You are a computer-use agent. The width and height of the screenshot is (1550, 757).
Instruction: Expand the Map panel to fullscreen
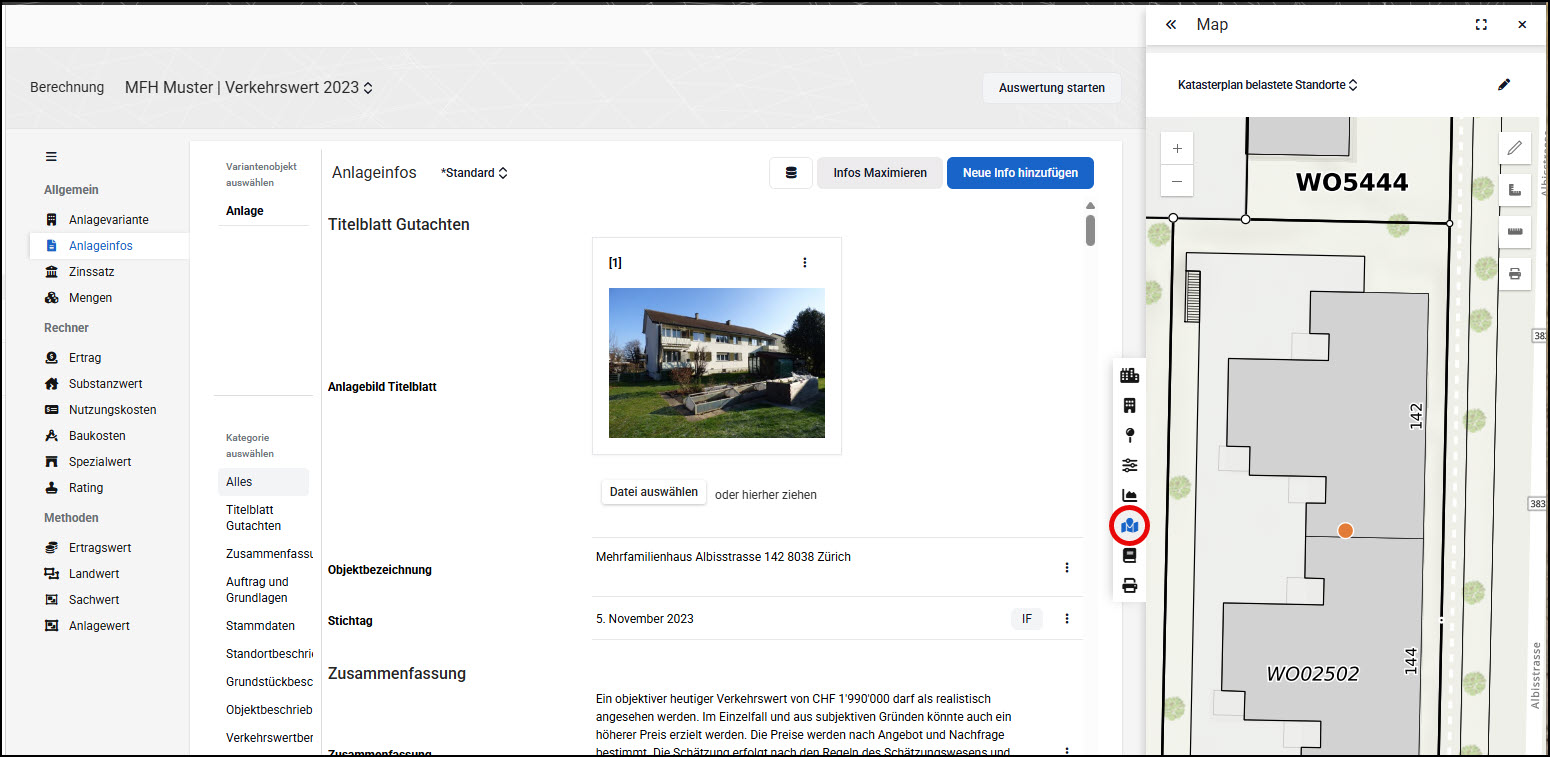click(x=1481, y=25)
